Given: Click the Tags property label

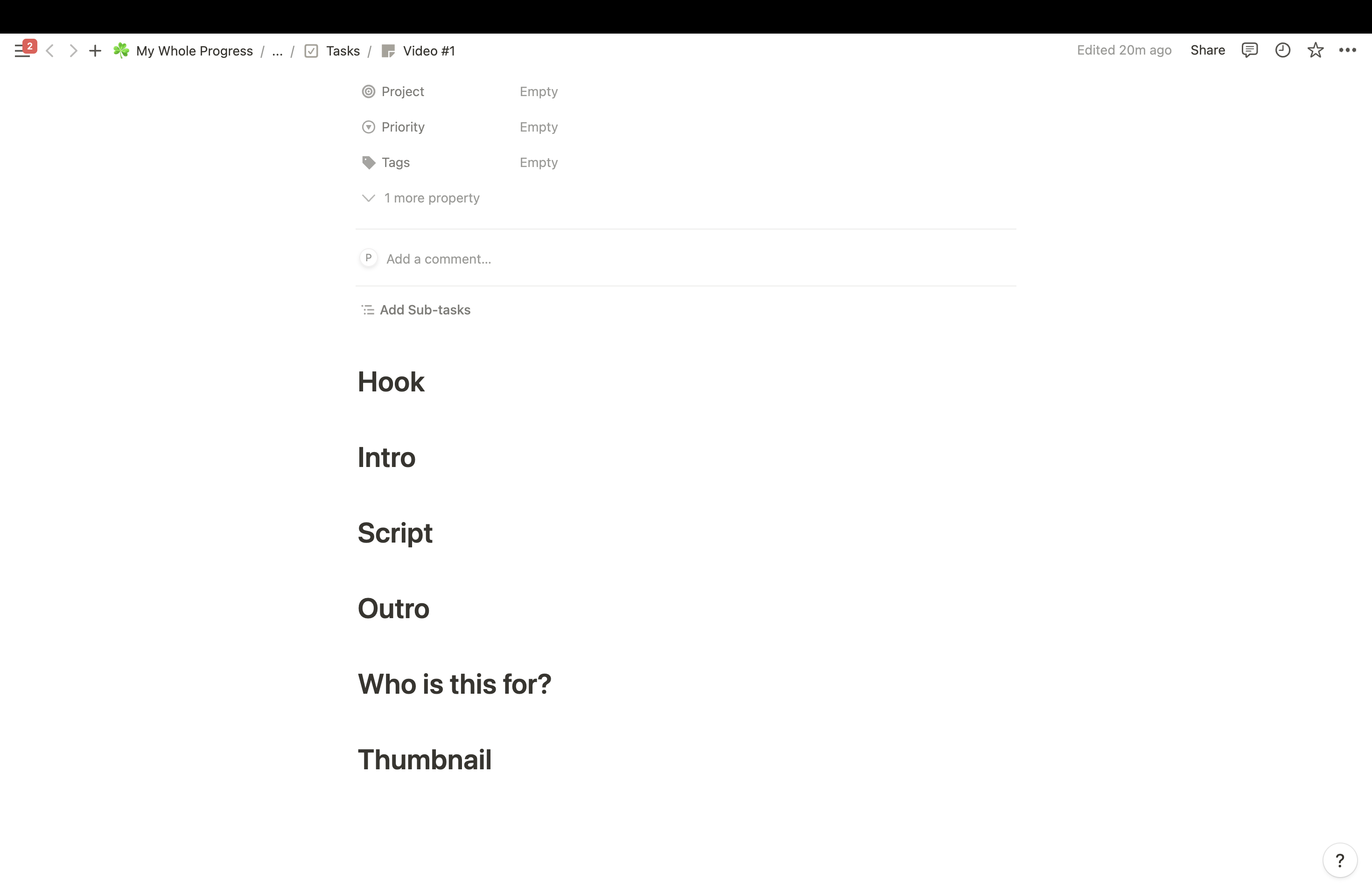Looking at the screenshot, I should (x=395, y=162).
